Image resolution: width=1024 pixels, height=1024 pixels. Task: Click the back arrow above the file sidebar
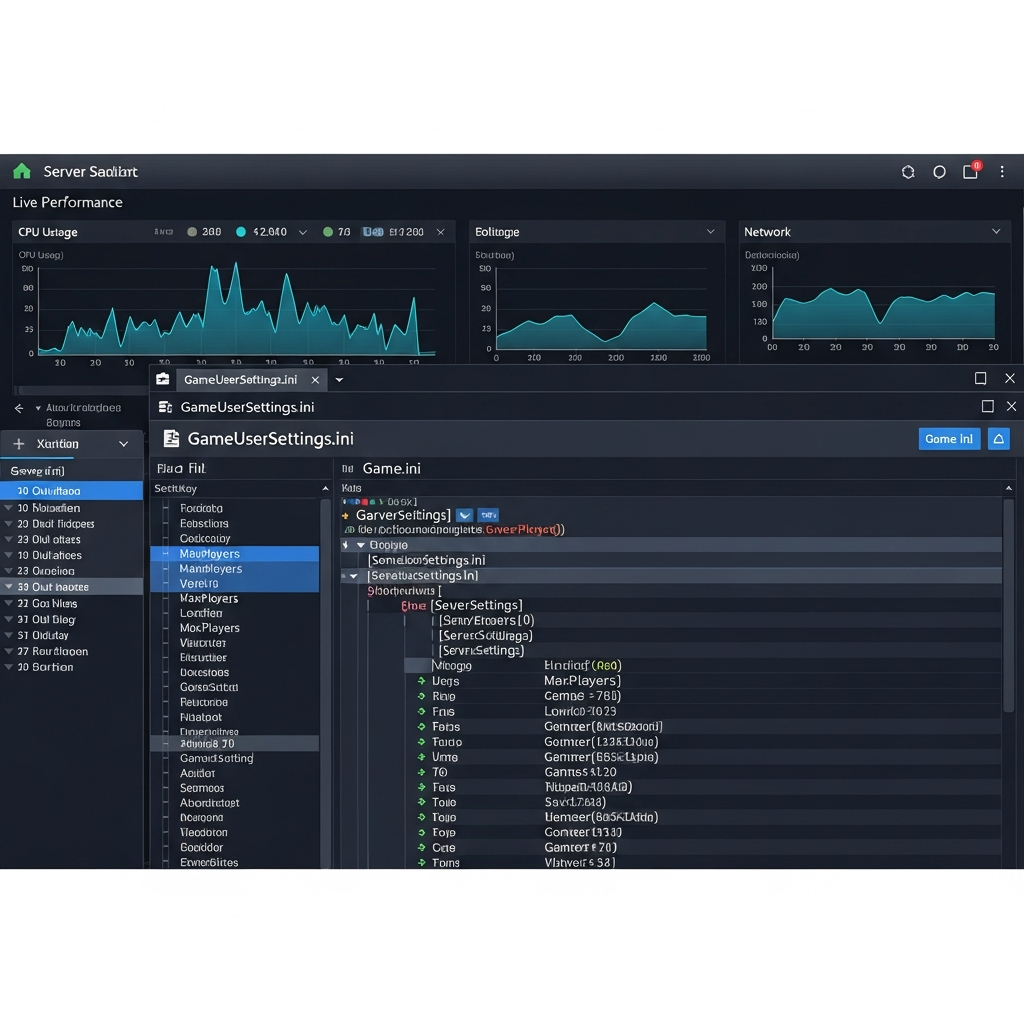(18, 407)
